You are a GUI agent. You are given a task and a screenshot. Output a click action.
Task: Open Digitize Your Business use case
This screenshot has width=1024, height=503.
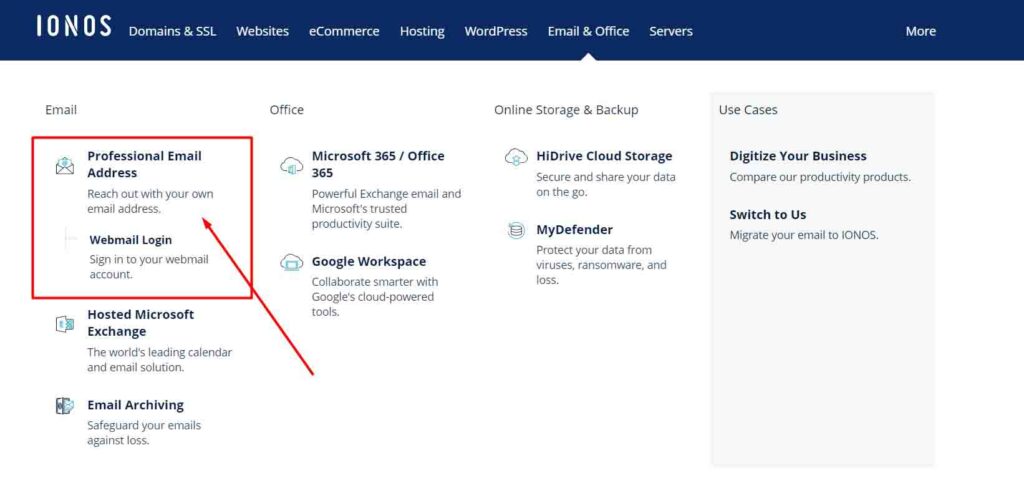798,156
